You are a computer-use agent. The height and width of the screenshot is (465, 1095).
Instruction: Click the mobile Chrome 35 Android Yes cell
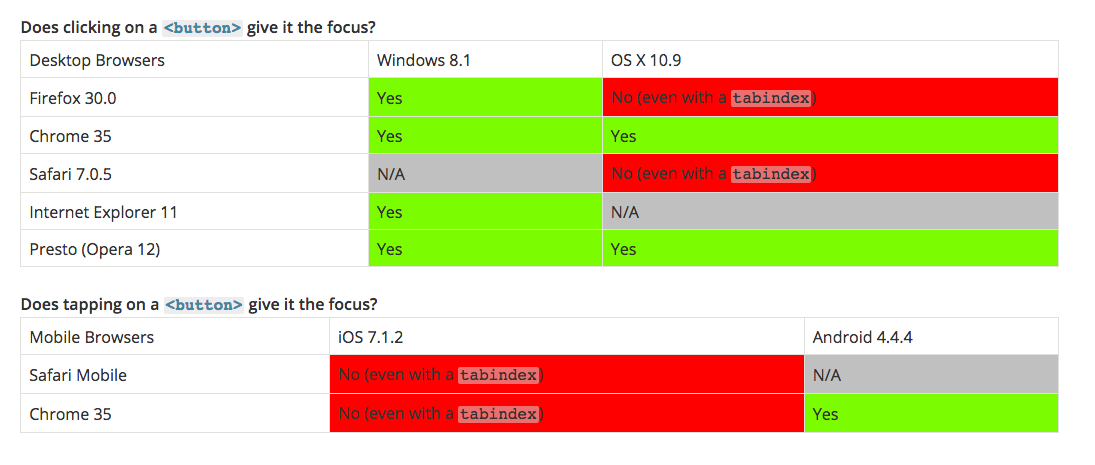pyautogui.click(x=931, y=413)
